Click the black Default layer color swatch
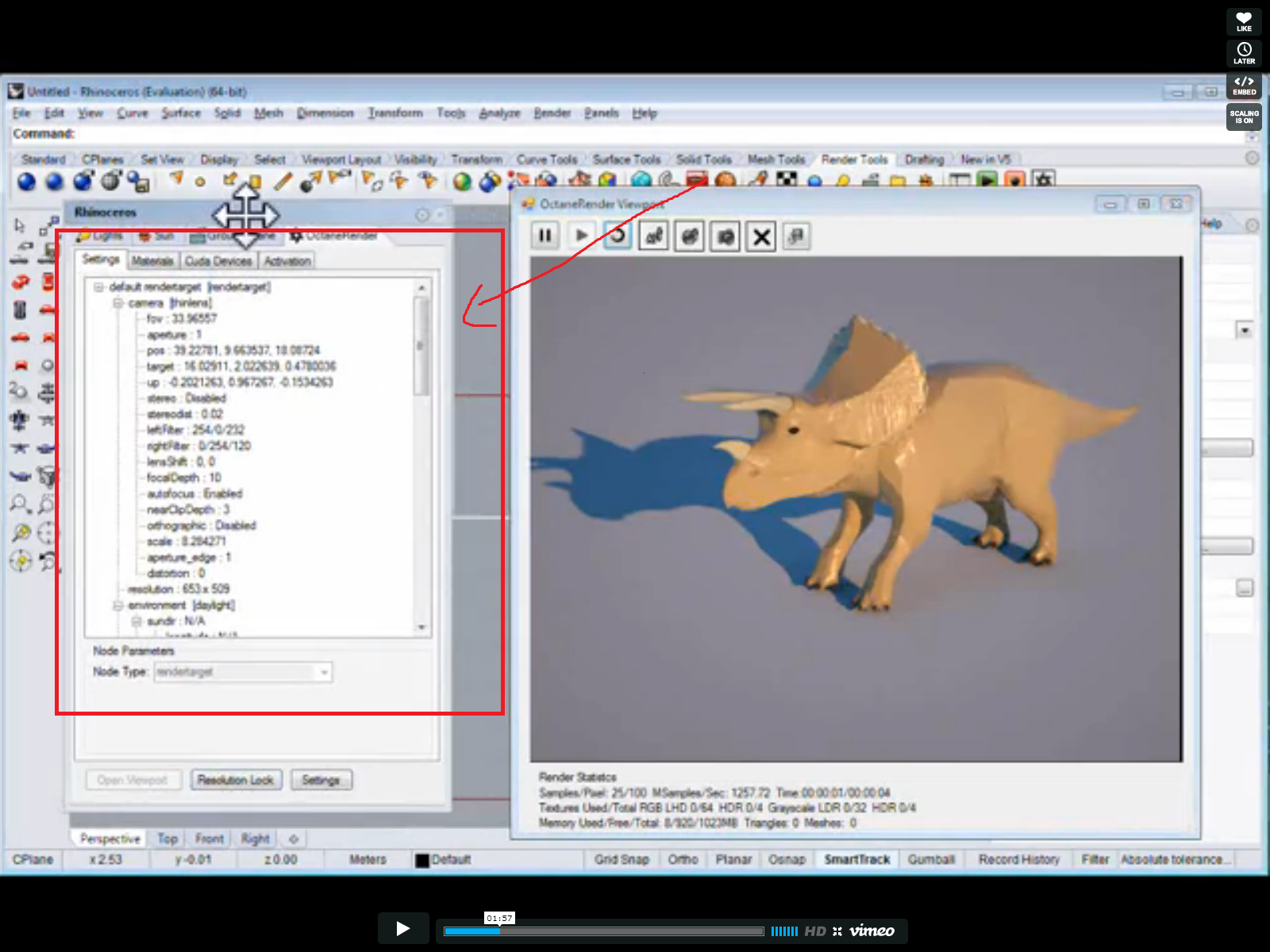 click(422, 860)
